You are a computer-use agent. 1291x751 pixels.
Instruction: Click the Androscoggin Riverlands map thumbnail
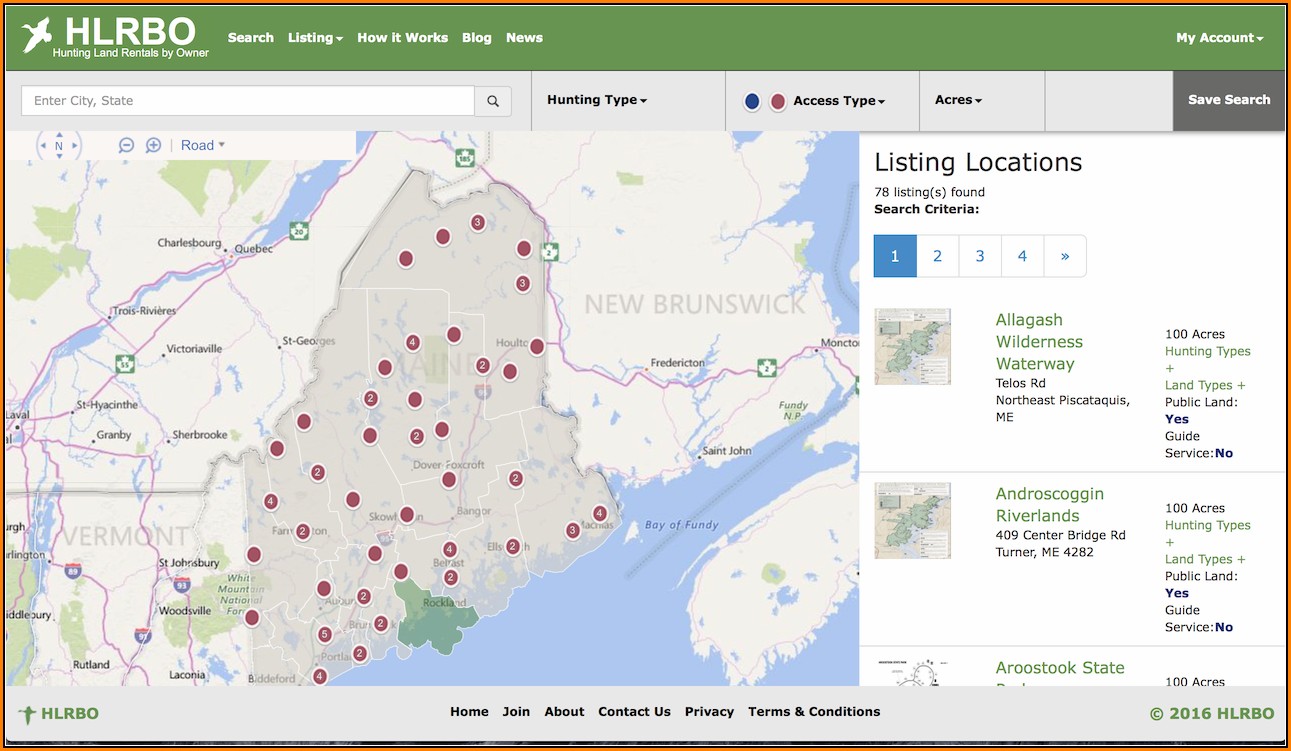pos(912,521)
